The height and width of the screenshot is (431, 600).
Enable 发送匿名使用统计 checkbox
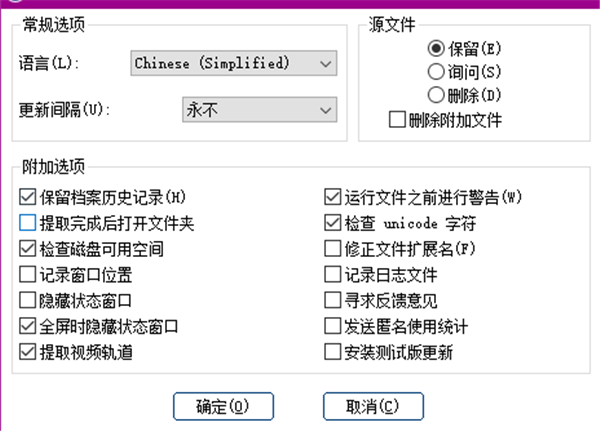(x=333, y=326)
